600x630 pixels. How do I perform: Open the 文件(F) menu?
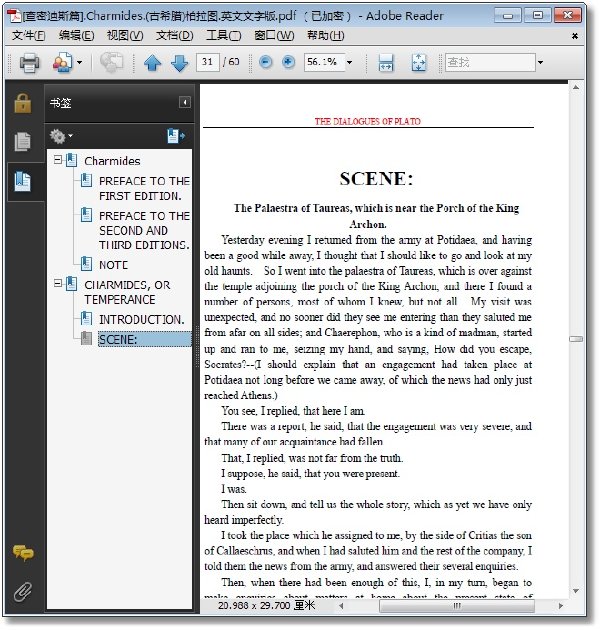(28, 36)
